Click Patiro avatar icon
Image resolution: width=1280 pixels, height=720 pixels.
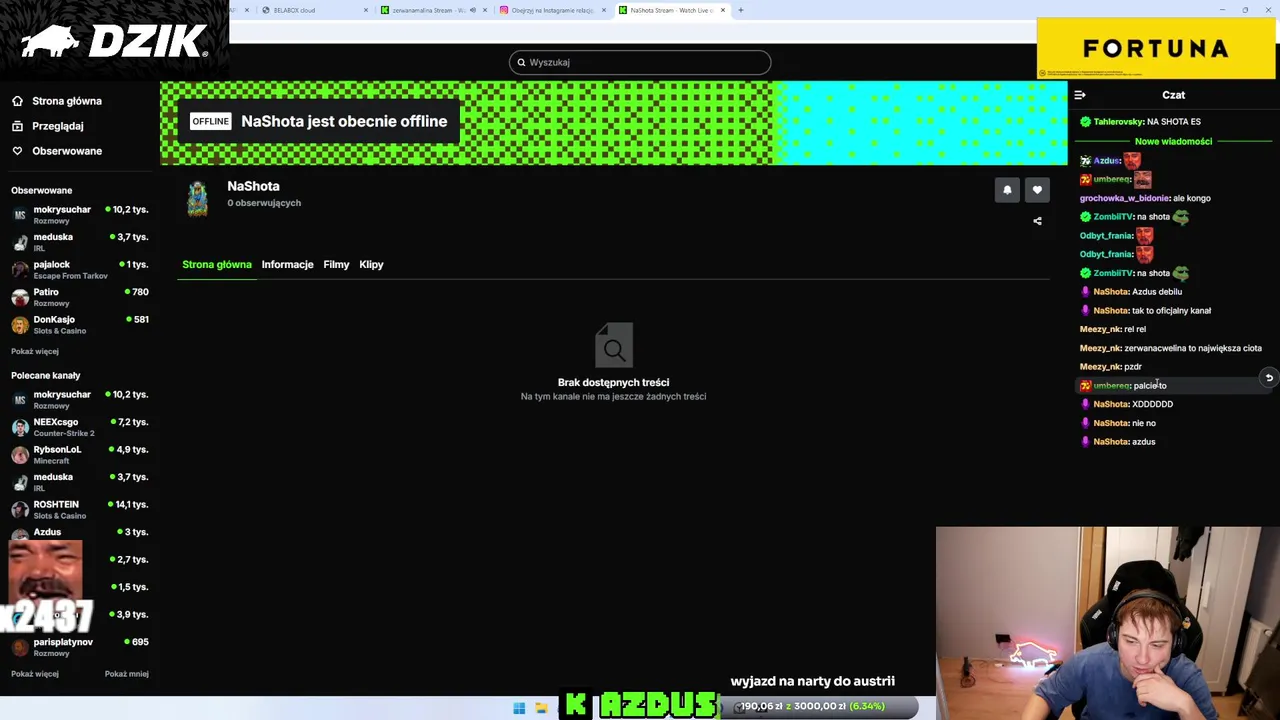click(x=20, y=297)
